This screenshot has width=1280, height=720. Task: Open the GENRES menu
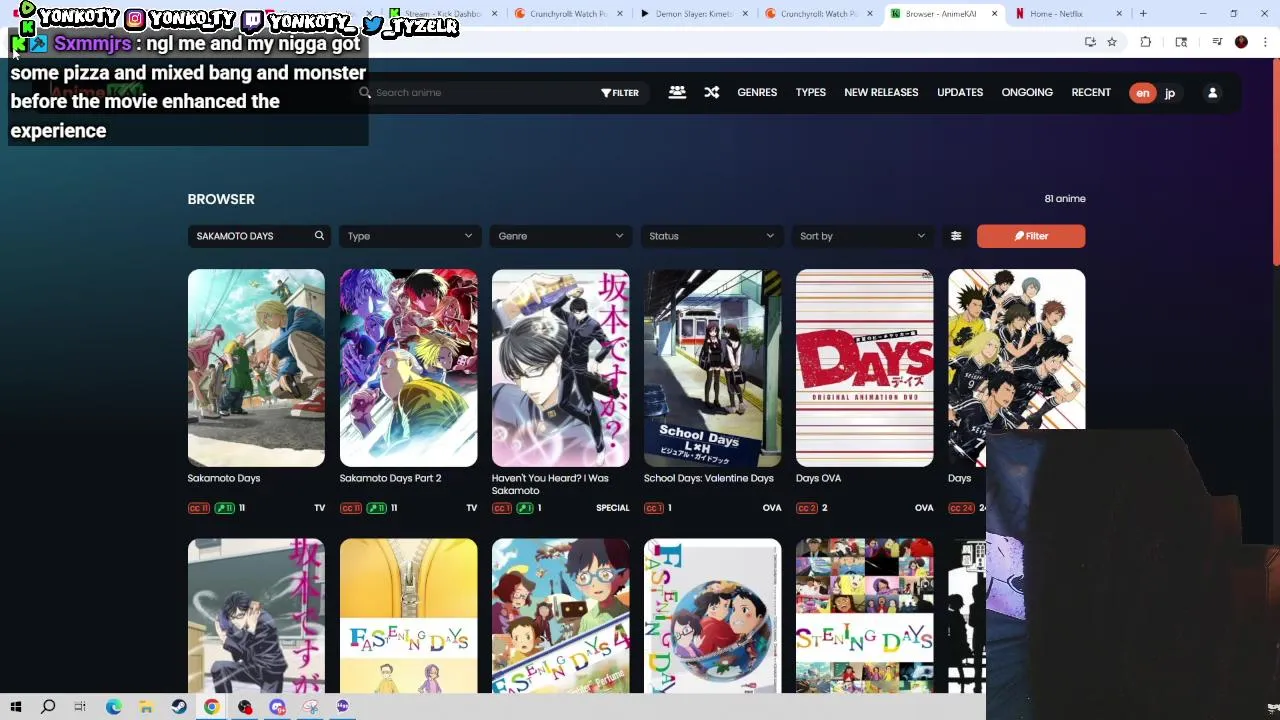pyautogui.click(x=757, y=92)
